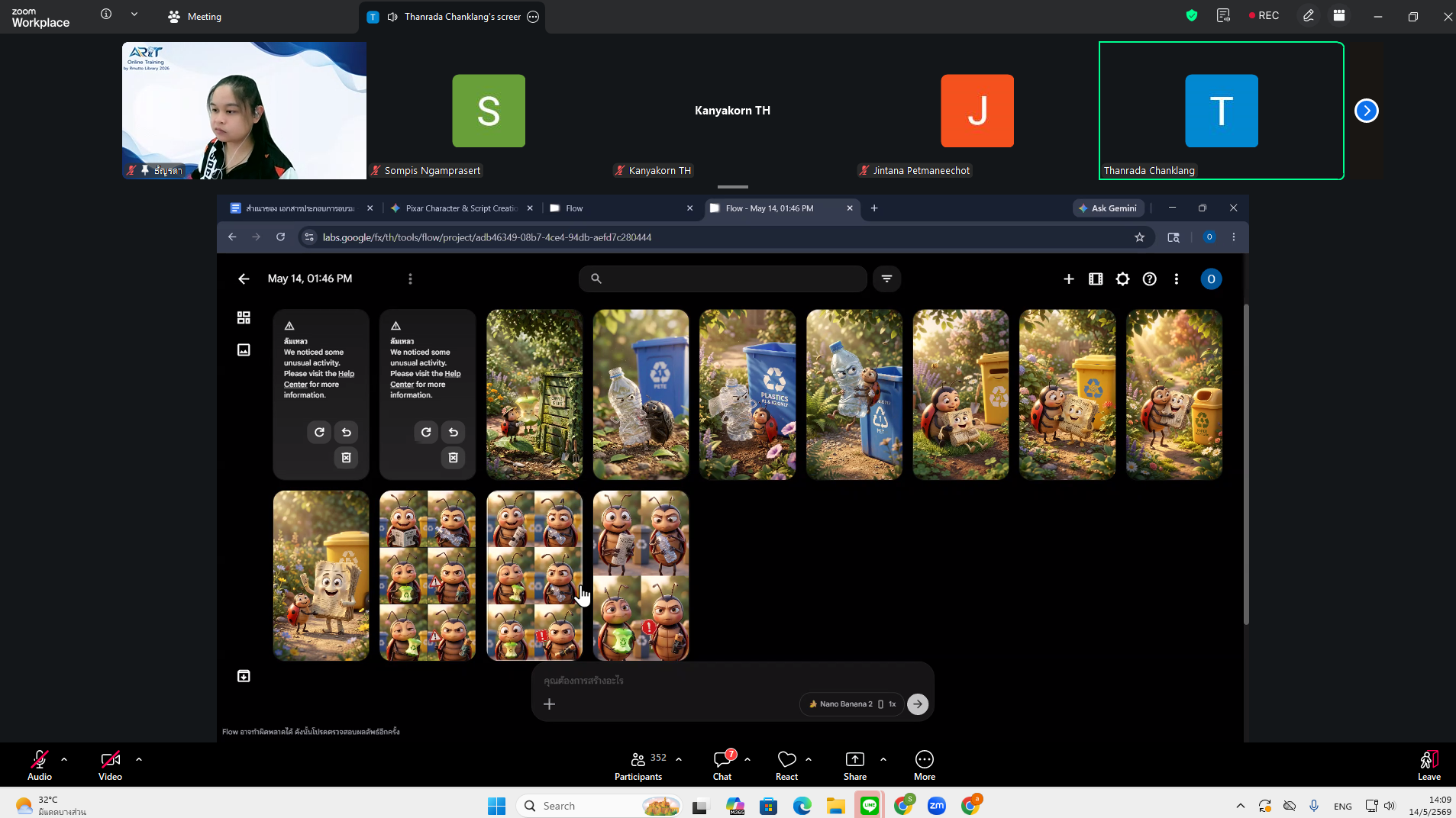Open Flow settings gear icon
Image resolution: width=1456 pixels, height=818 pixels.
pyautogui.click(x=1122, y=279)
